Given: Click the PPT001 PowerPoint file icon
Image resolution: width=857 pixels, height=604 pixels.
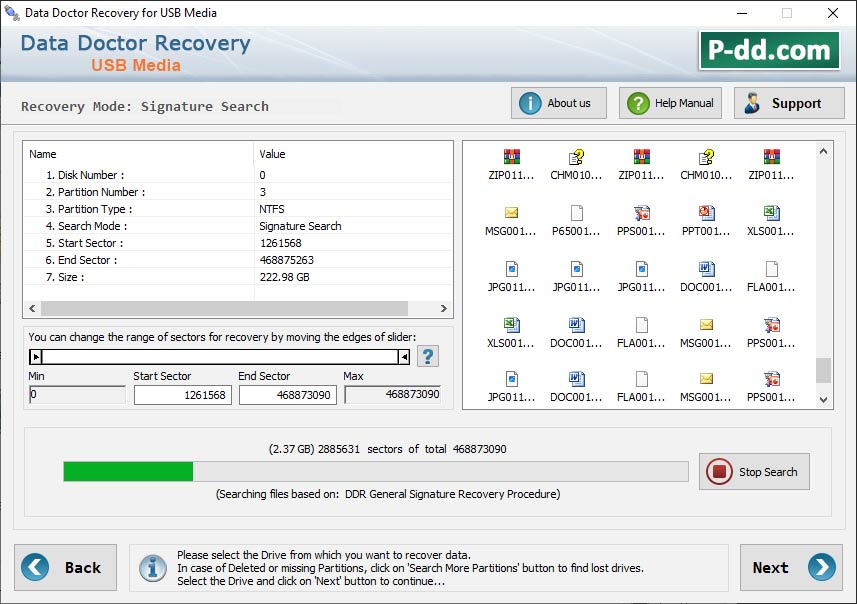Looking at the screenshot, I should pos(705,220).
